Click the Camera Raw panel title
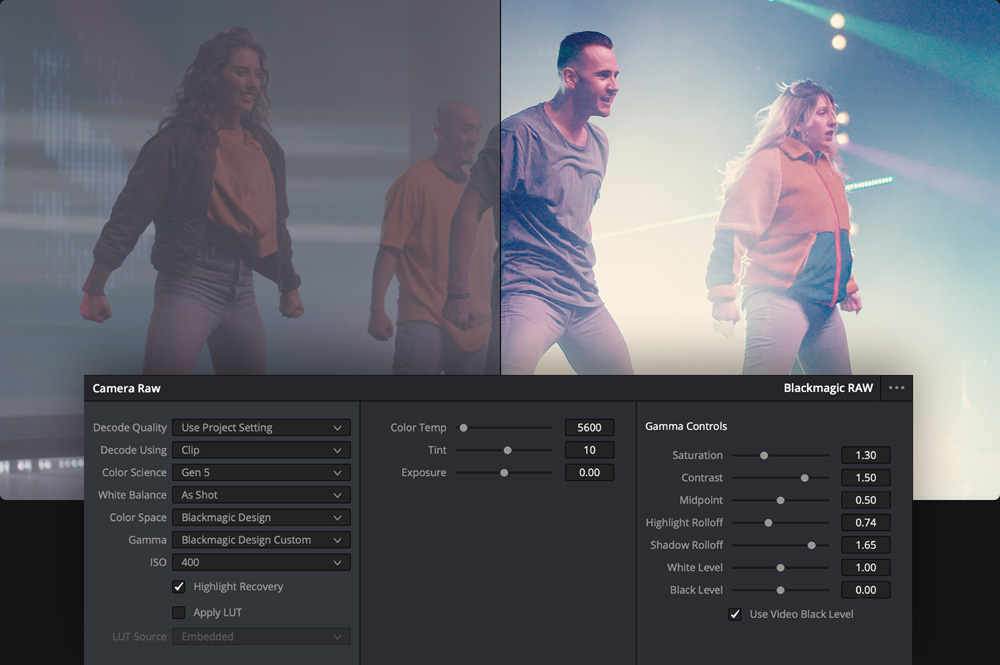Viewport: 1000px width, 665px height. [x=127, y=388]
